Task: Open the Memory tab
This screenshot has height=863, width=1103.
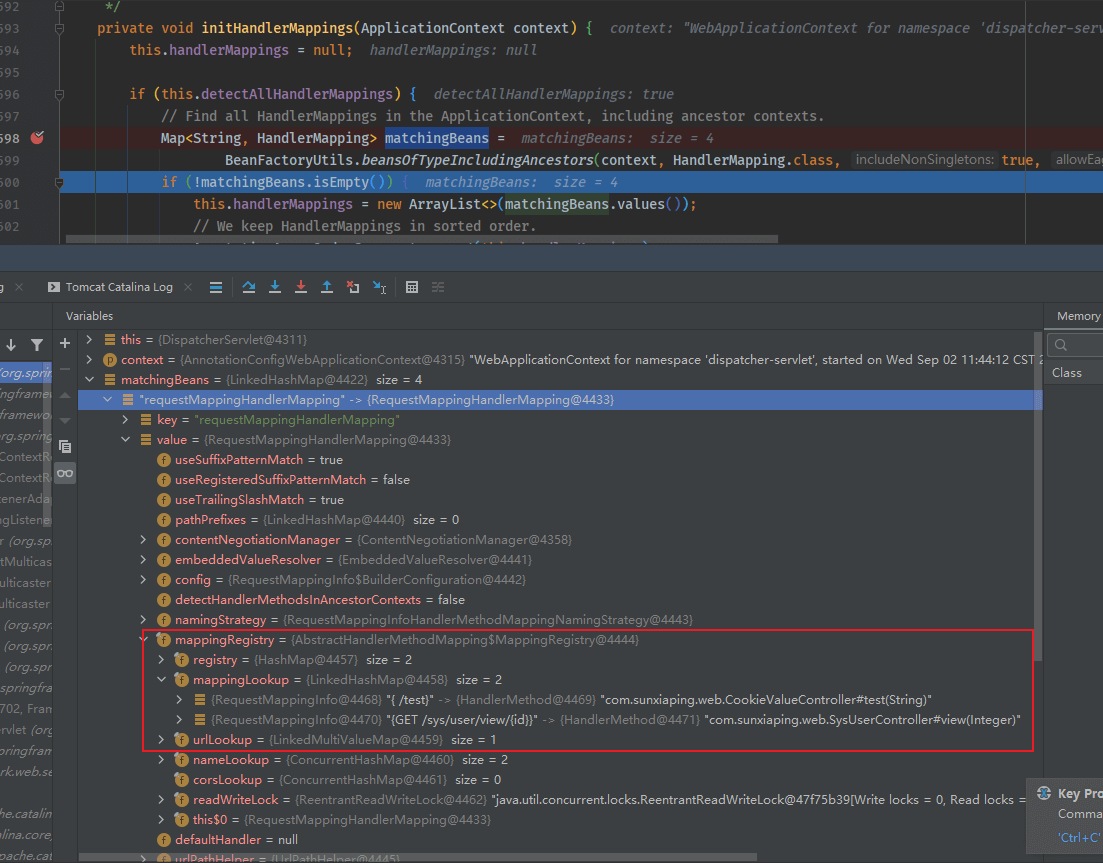Action: [x=1078, y=317]
